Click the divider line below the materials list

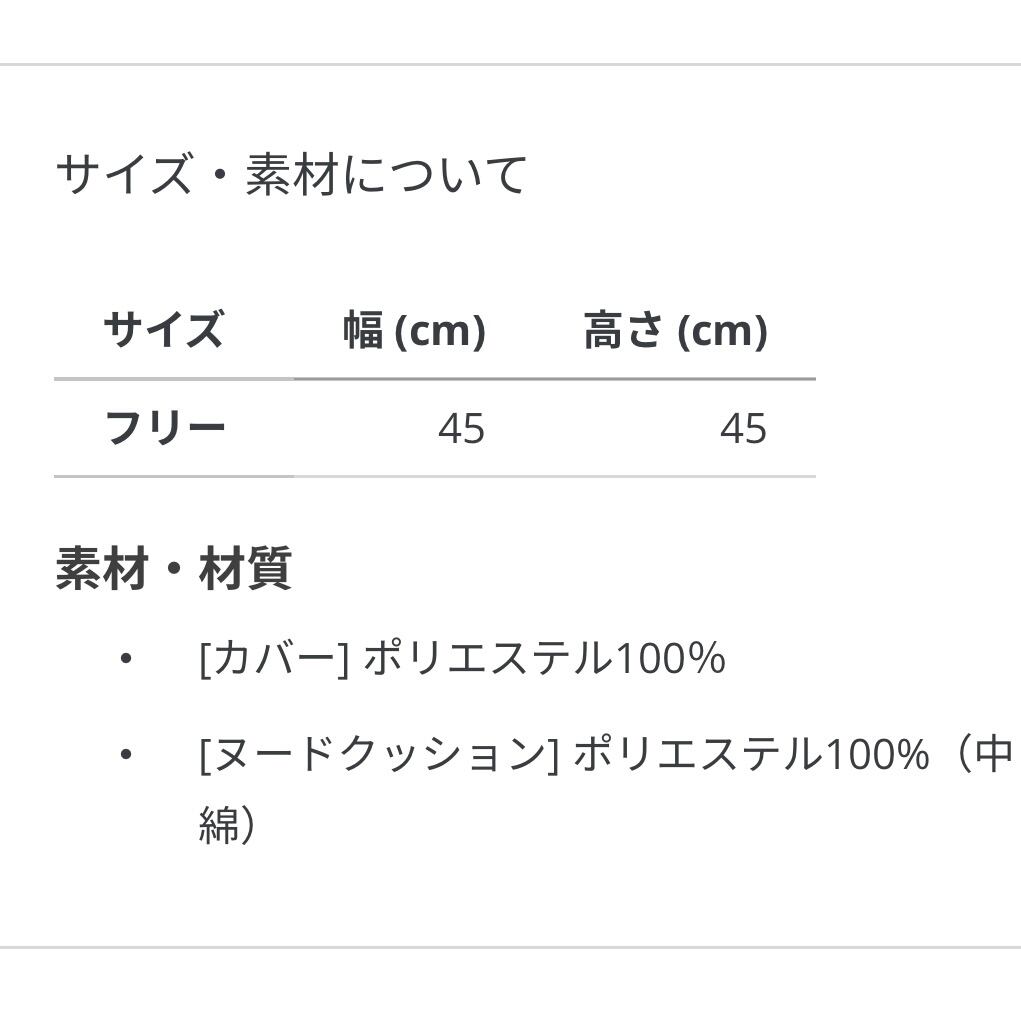click(x=510, y=946)
